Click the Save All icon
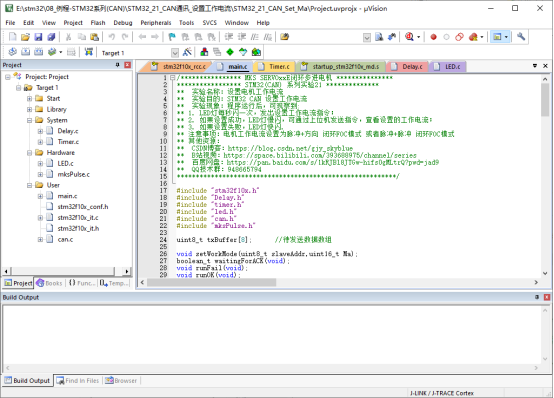Image resolution: width=554 pixels, height=398 pixels. tap(51, 37)
